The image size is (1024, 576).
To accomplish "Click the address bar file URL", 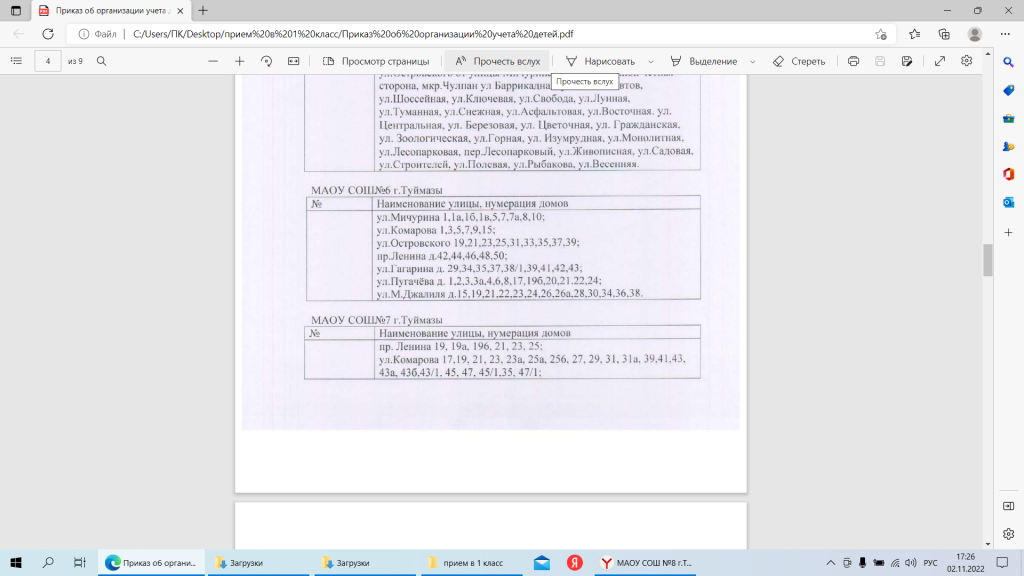I will (353, 34).
